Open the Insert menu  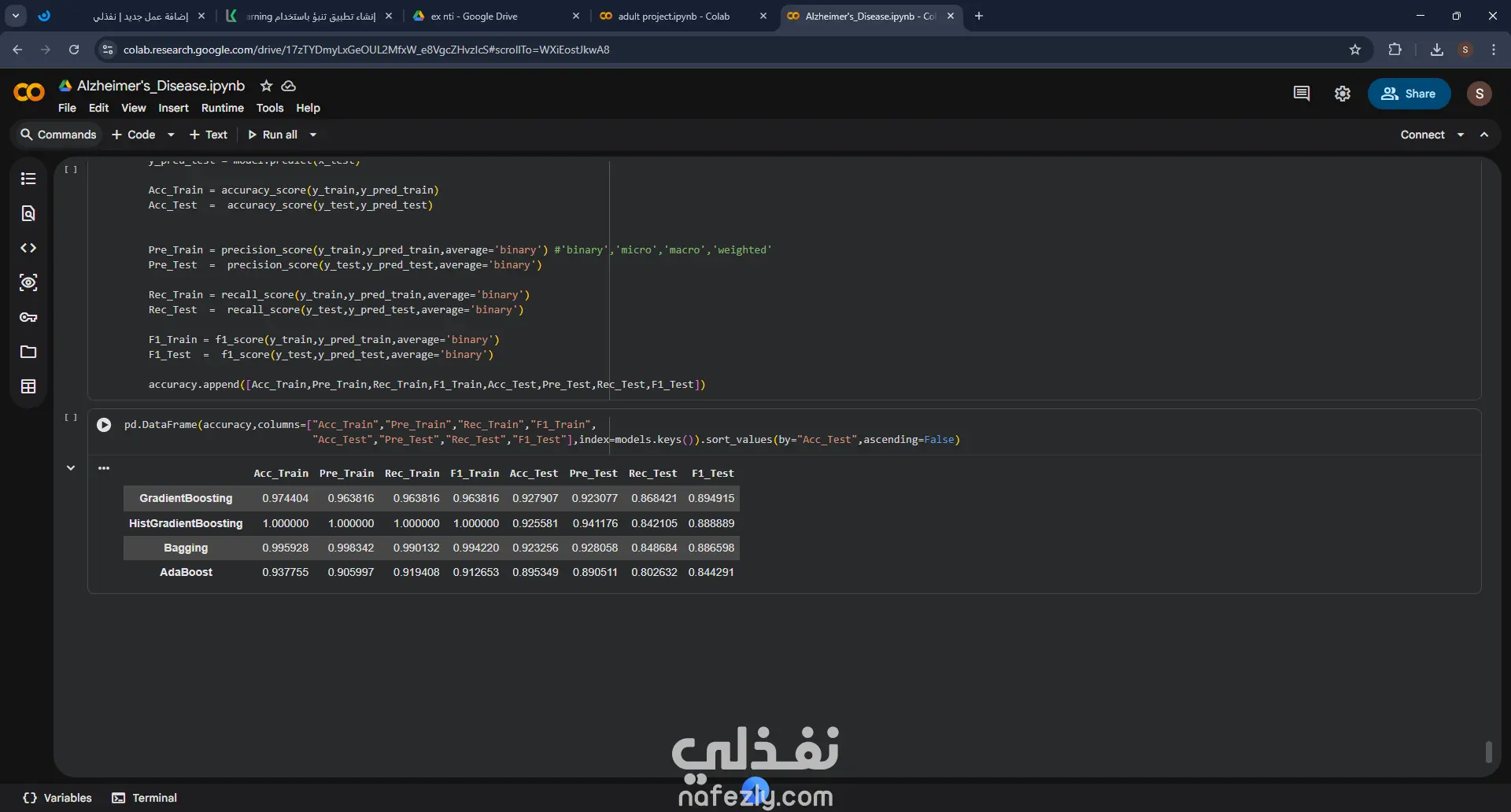pos(173,108)
